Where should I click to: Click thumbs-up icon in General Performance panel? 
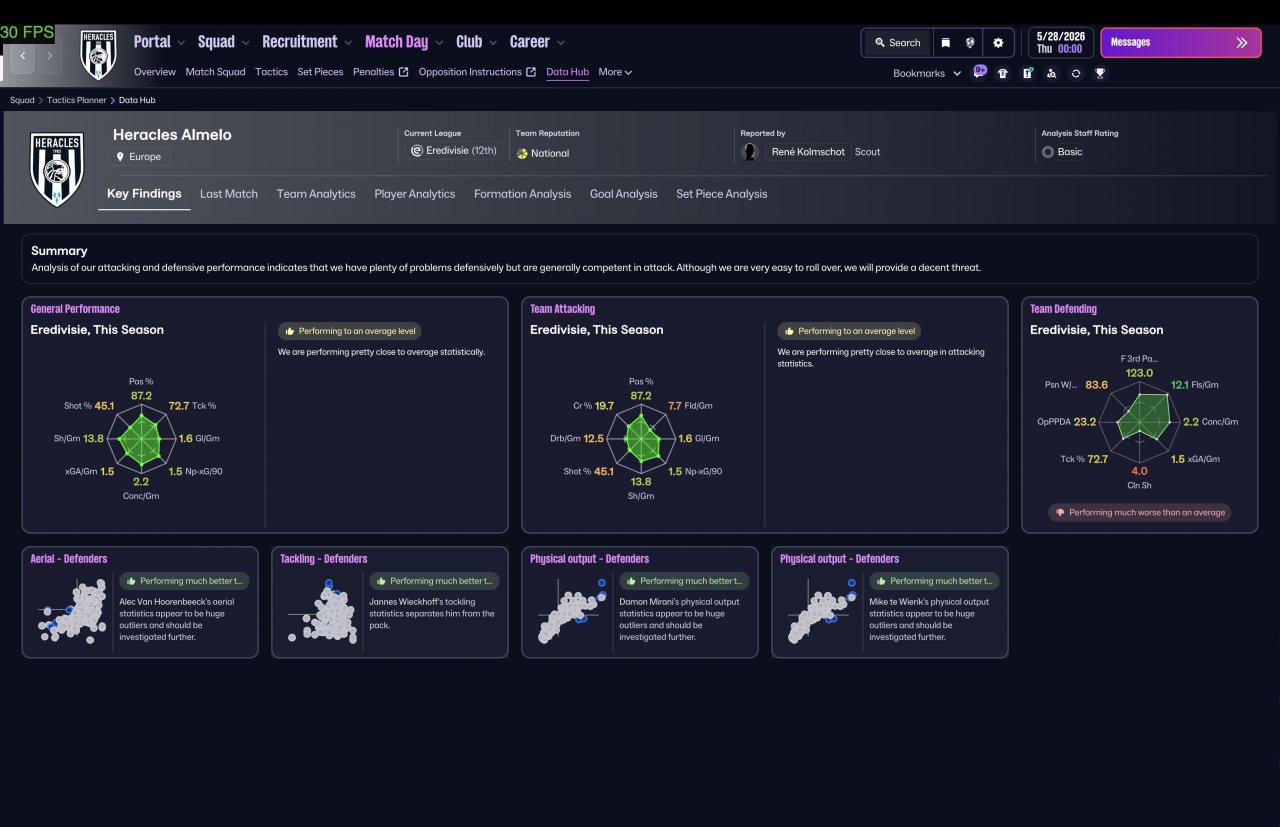[290, 331]
